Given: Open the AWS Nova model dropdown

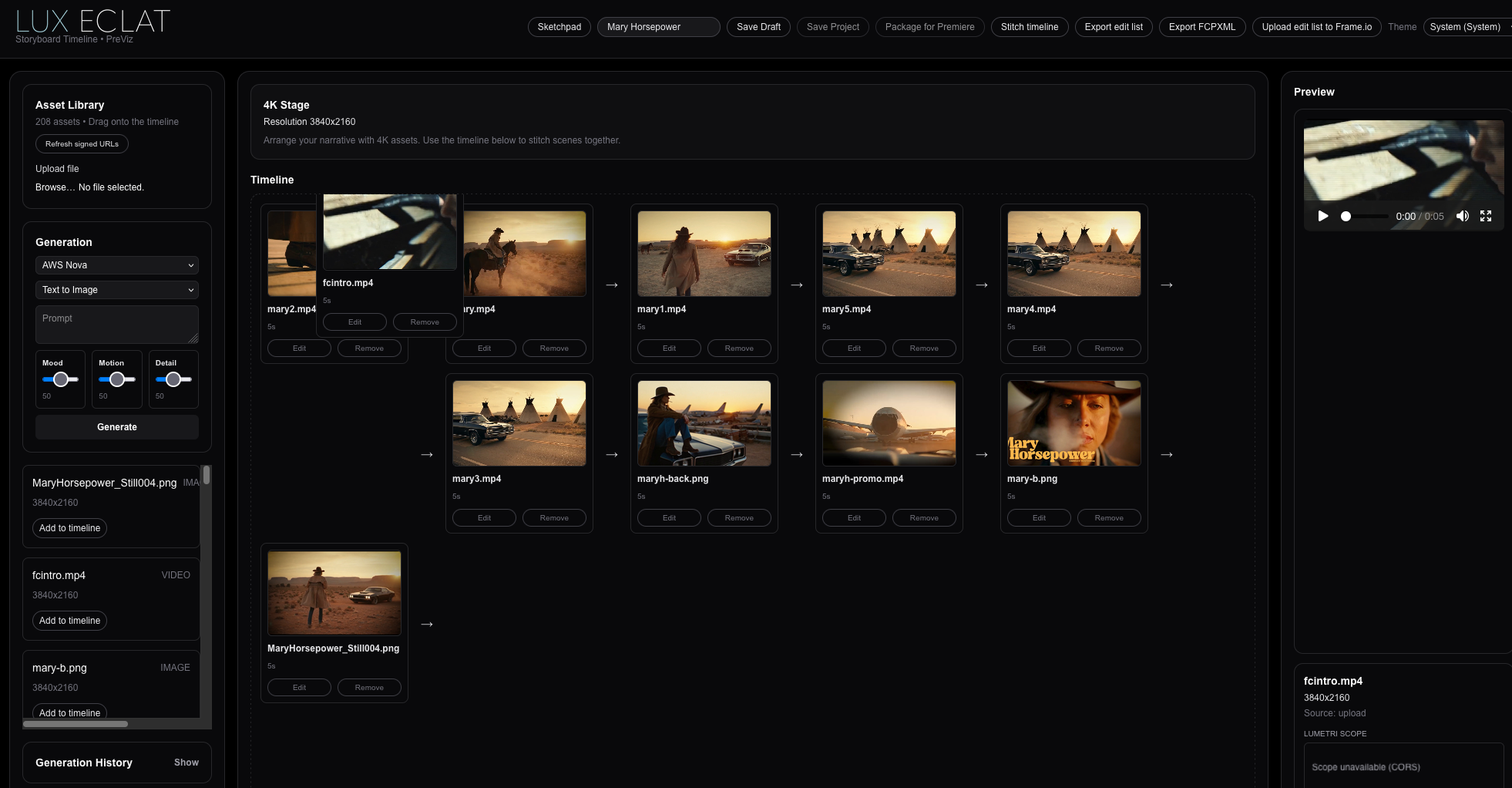Looking at the screenshot, I should 116,265.
